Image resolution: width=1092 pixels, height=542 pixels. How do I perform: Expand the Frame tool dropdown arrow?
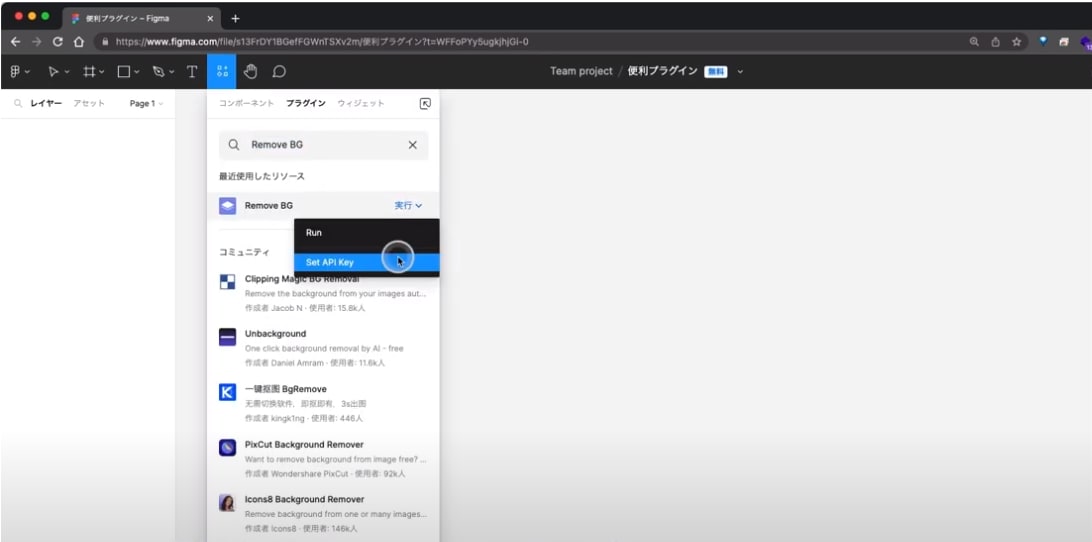[102, 72]
